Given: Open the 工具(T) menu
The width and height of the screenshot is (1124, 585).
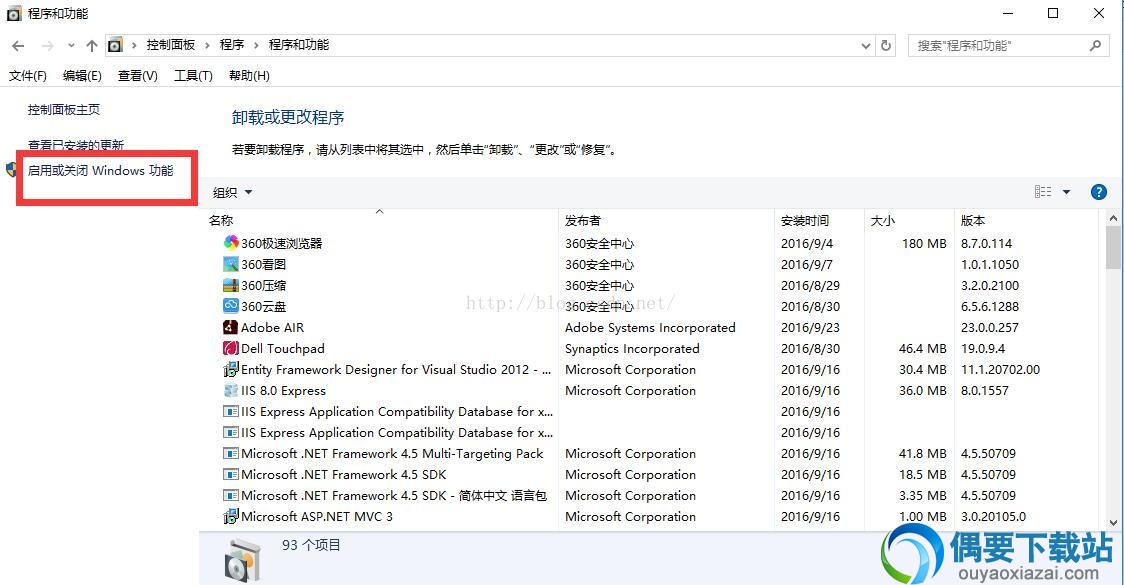Looking at the screenshot, I should pyautogui.click(x=193, y=75).
